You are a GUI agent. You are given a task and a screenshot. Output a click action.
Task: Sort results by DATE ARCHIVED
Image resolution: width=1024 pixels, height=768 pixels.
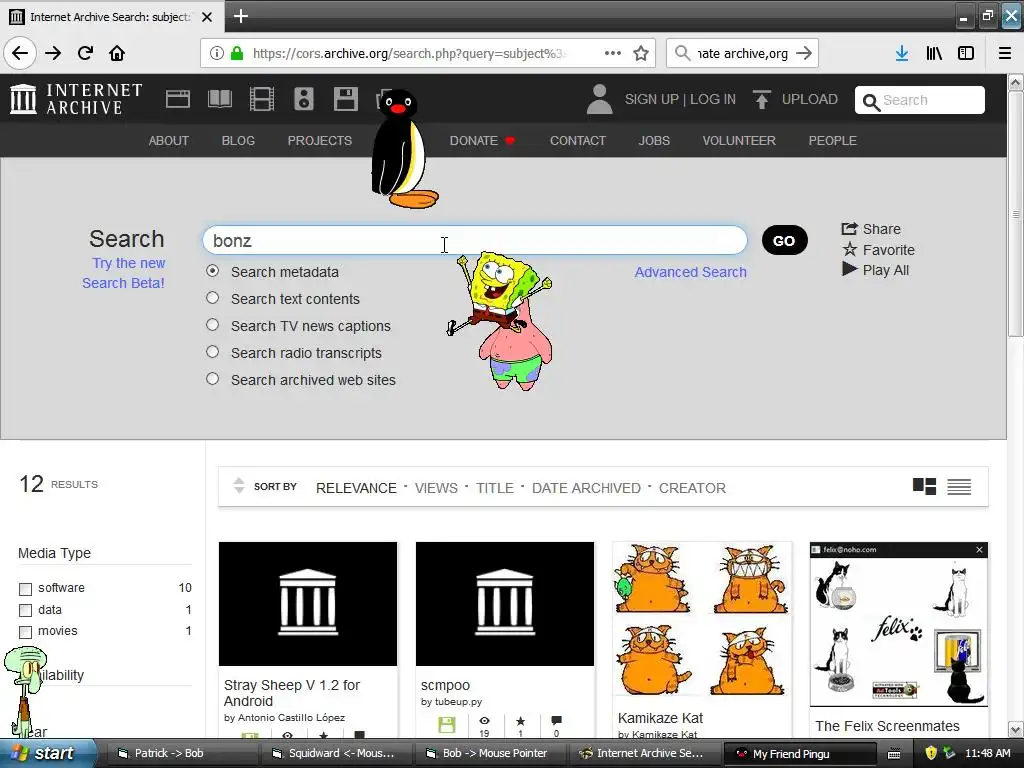(586, 488)
